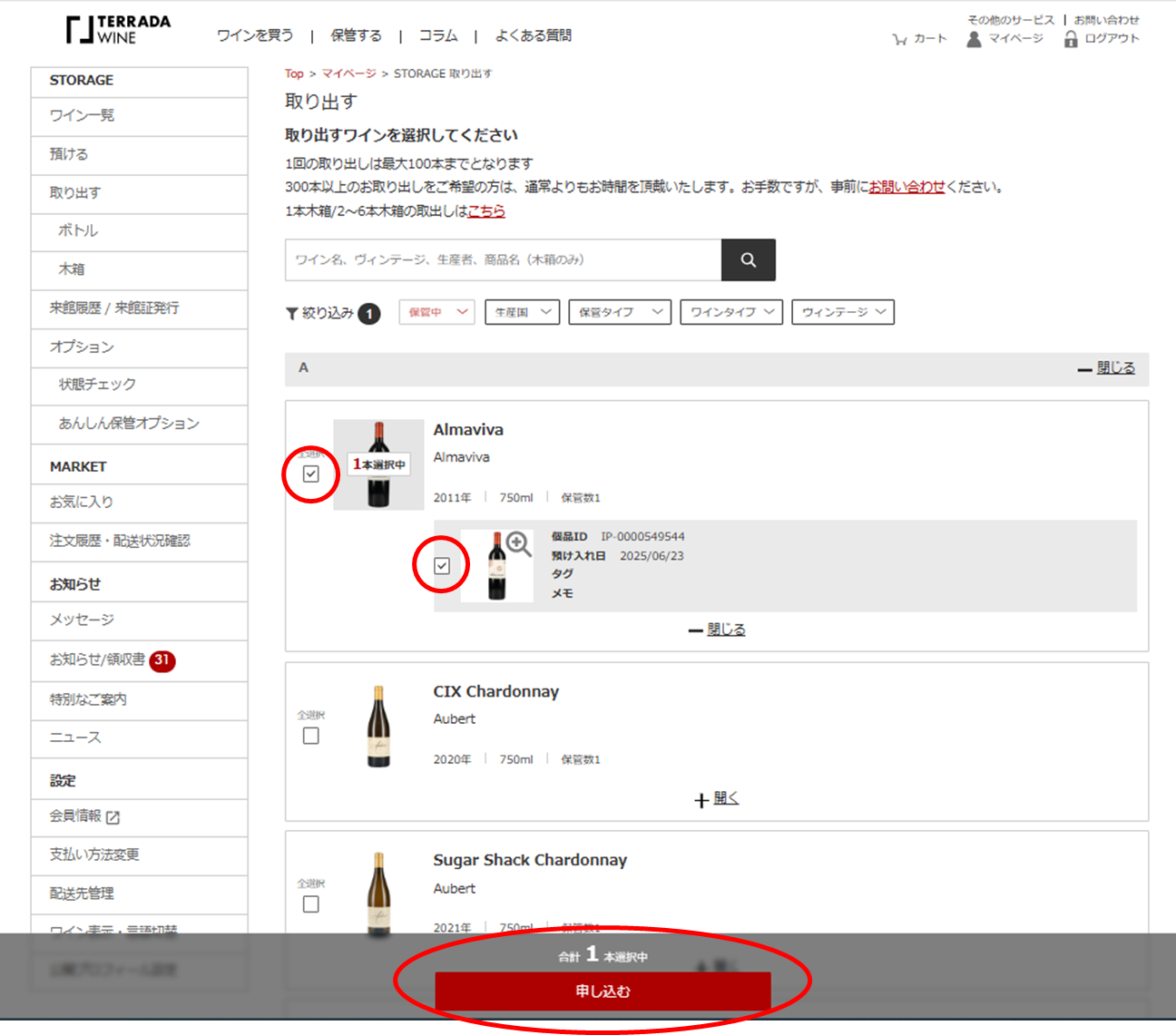
Task: Click the お問い合わせ link in the notice
Action: (907, 187)
